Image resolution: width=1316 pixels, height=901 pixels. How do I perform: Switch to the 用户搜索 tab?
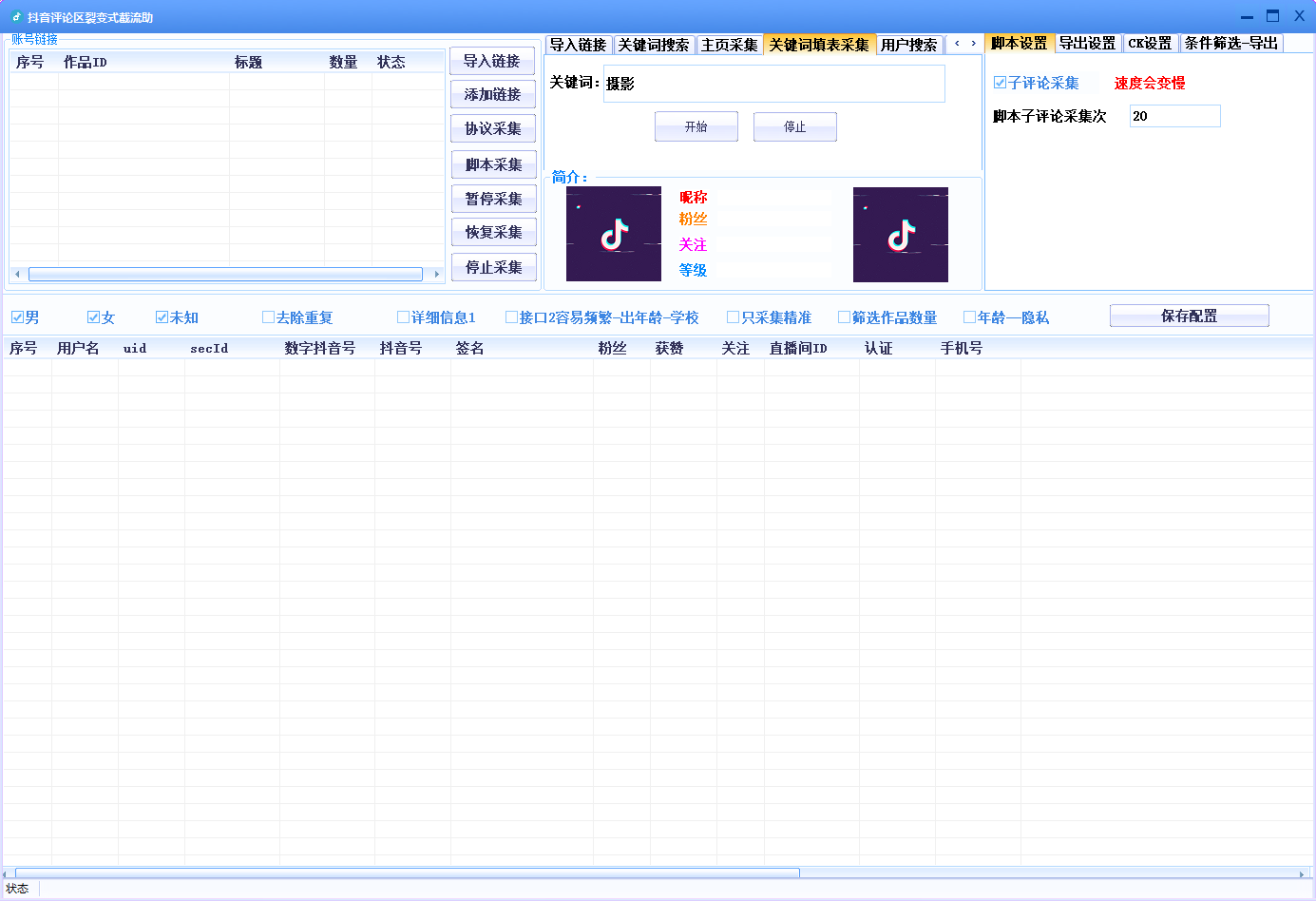[x=911, y=44]
